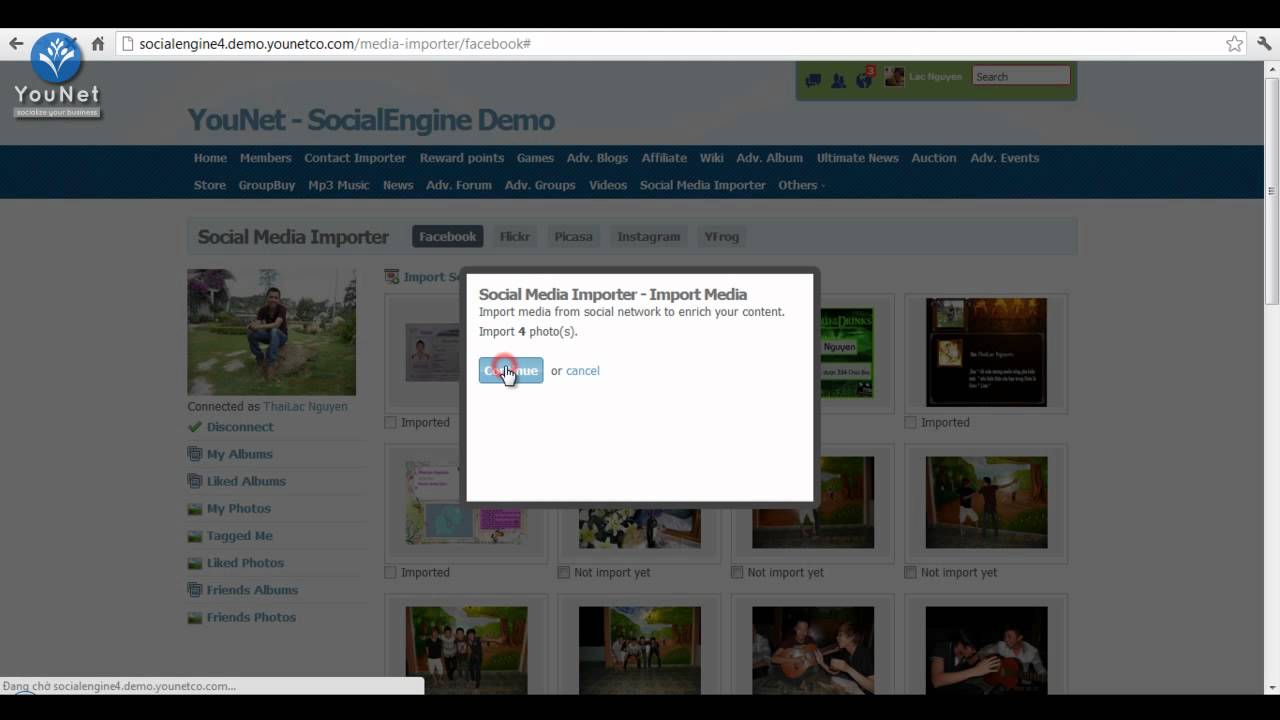Image resolution: width=1280 pixels, height=720 pixels.
Task: Tick the first row's leftmost Imported checkbox
Action: point(391,423)
